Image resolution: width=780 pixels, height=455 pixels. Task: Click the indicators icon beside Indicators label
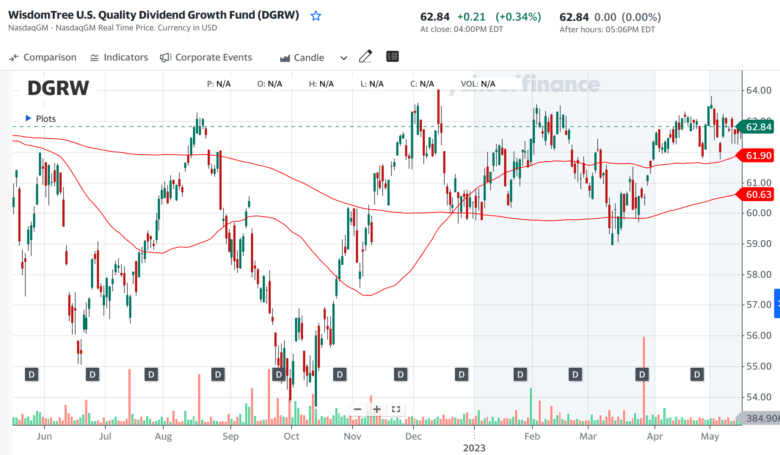pyautogui.click(x=94, y=58)
